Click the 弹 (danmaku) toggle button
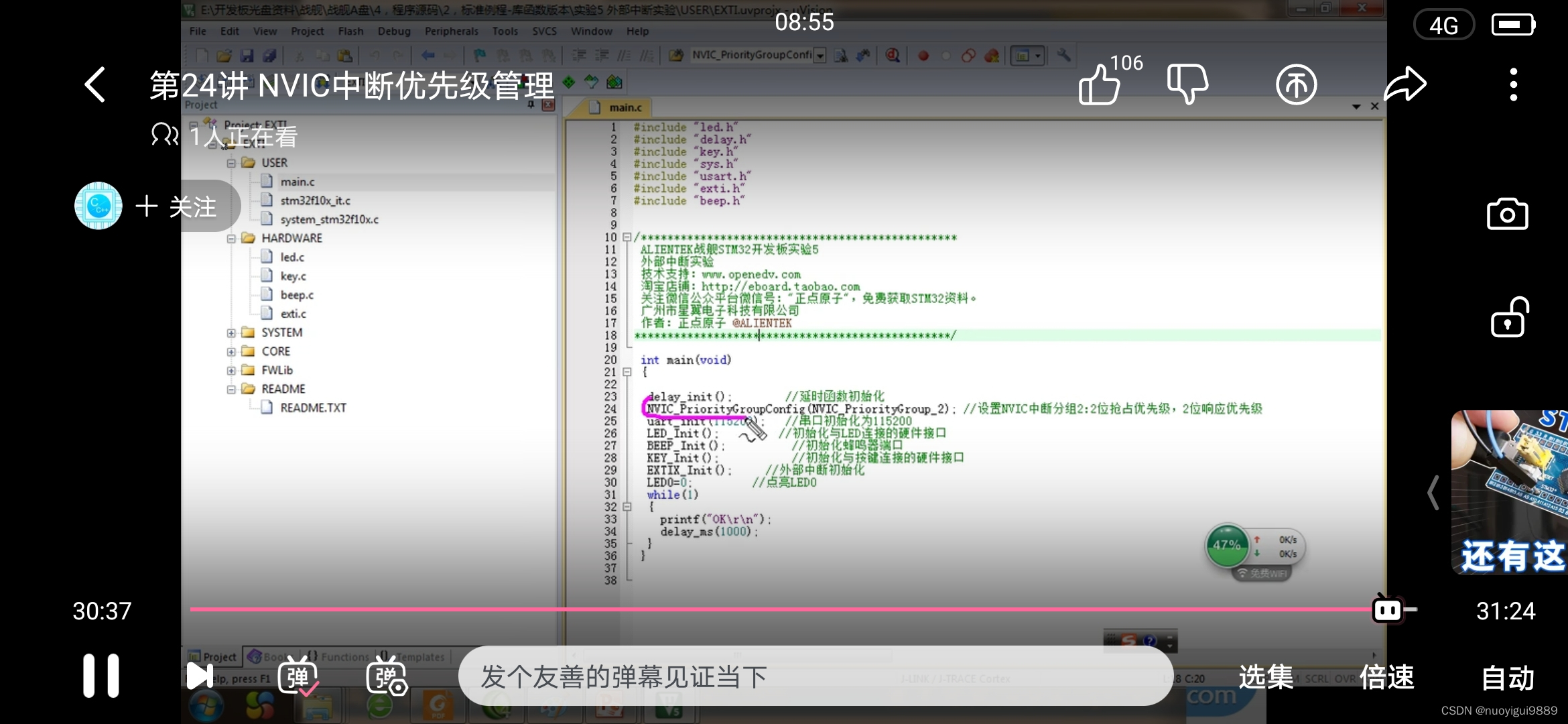Image resolution: width=1568 pixels, height=724 pixels. click(296, 677)
